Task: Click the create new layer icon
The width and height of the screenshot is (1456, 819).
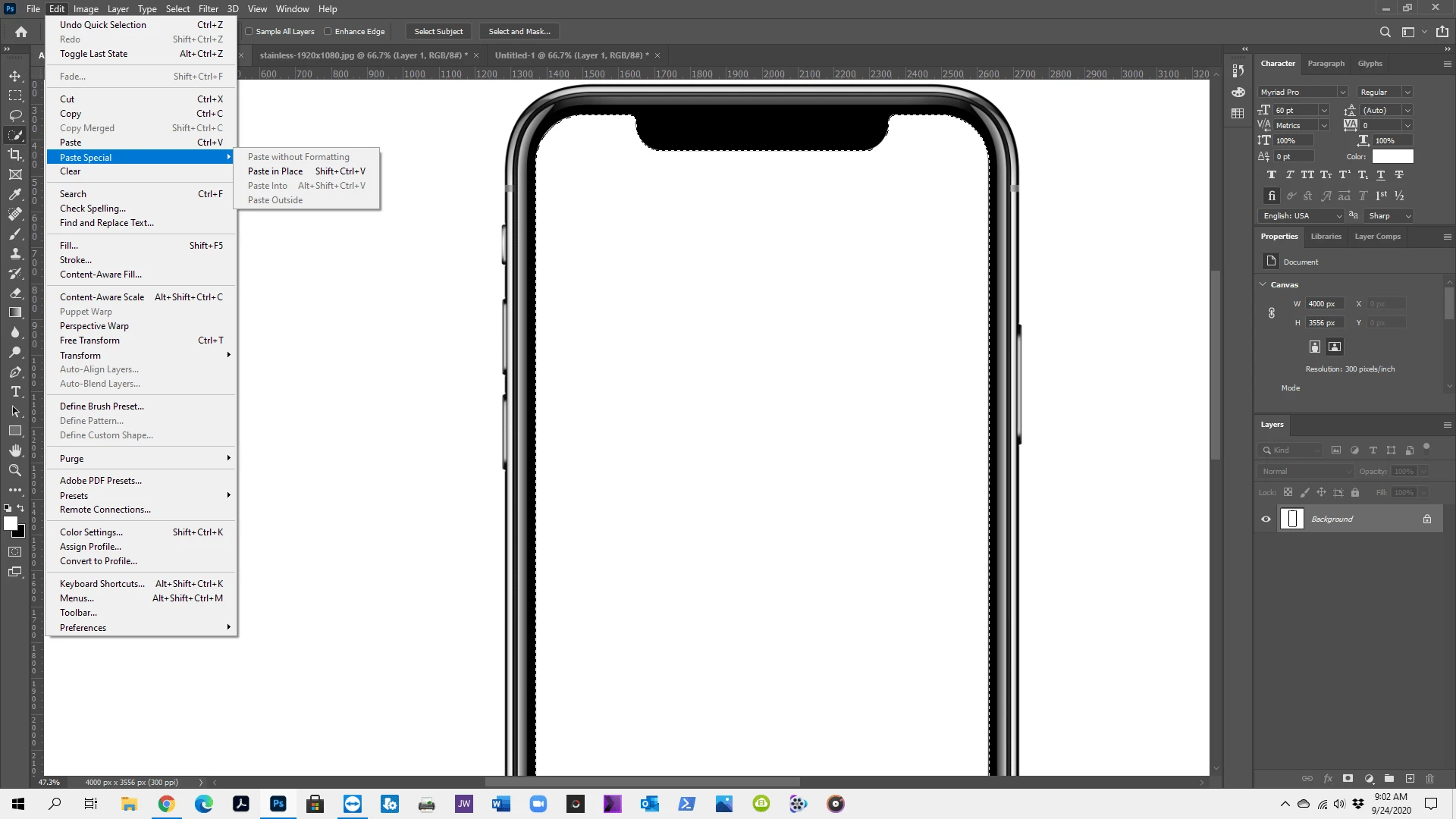Action: click(1410, 779)
